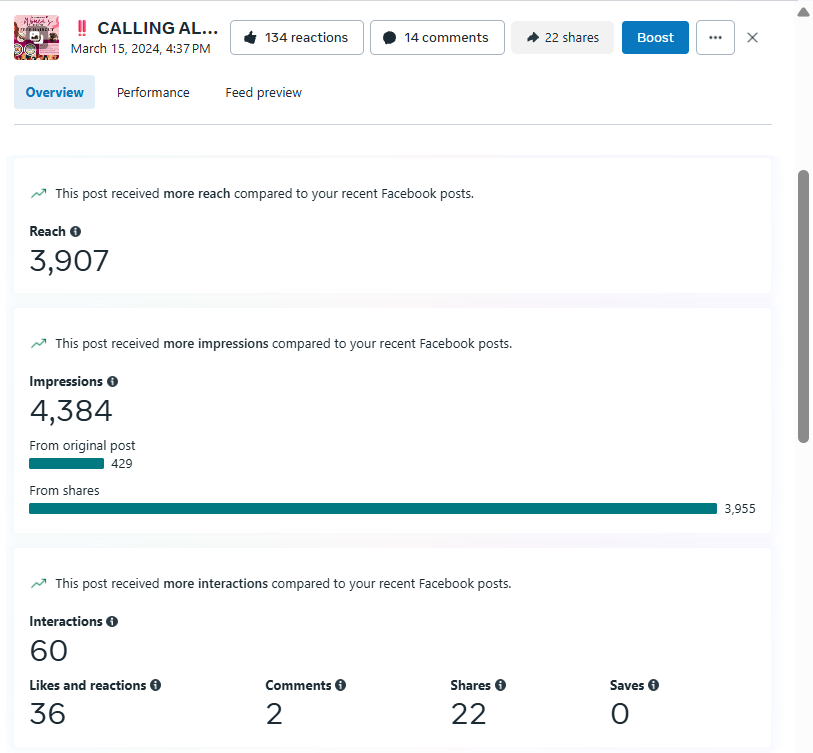Click the 134 reactions button

pos(296,38)
